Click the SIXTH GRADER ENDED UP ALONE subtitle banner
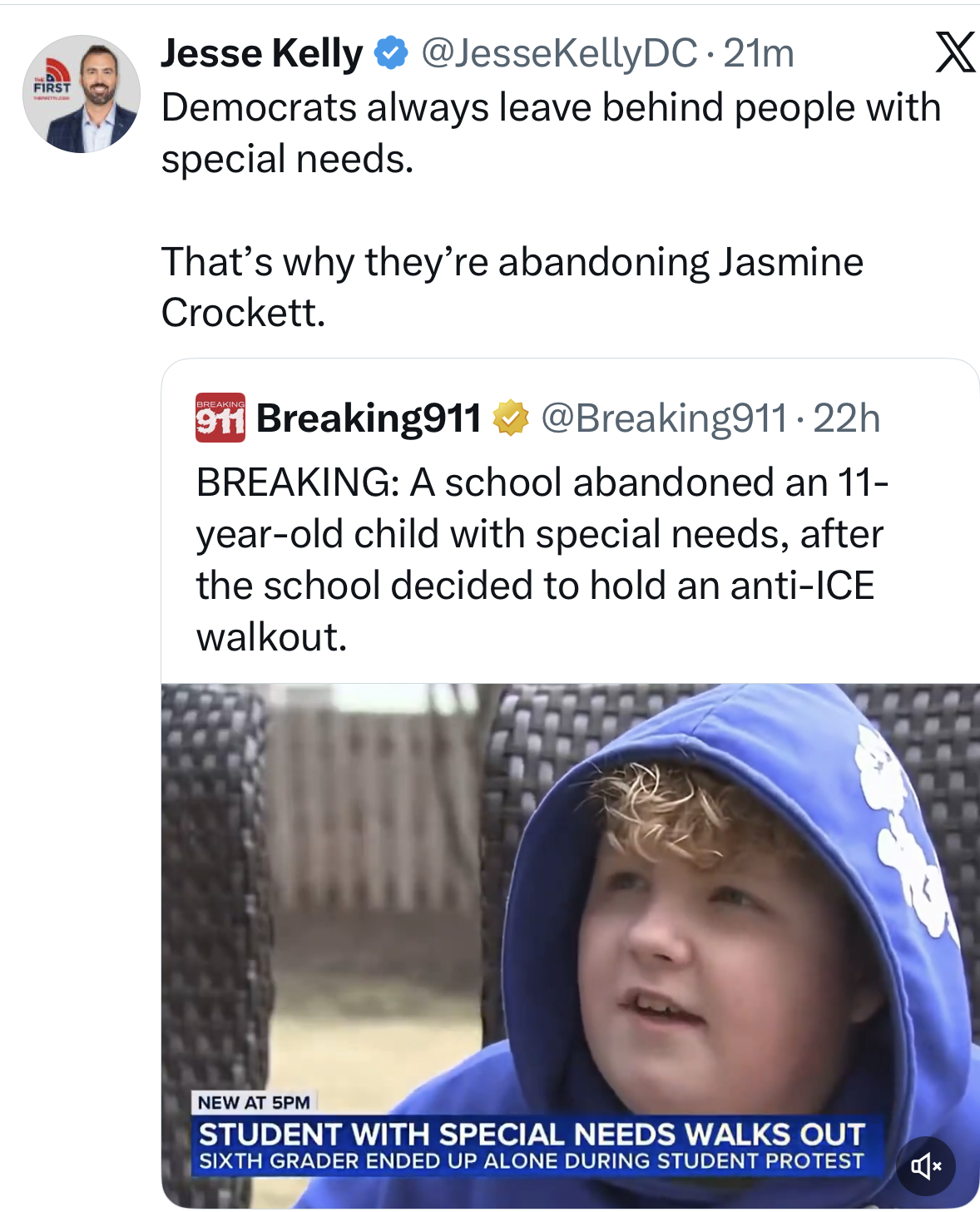This screenshot has width=980, height=1212. (532, 1161)
